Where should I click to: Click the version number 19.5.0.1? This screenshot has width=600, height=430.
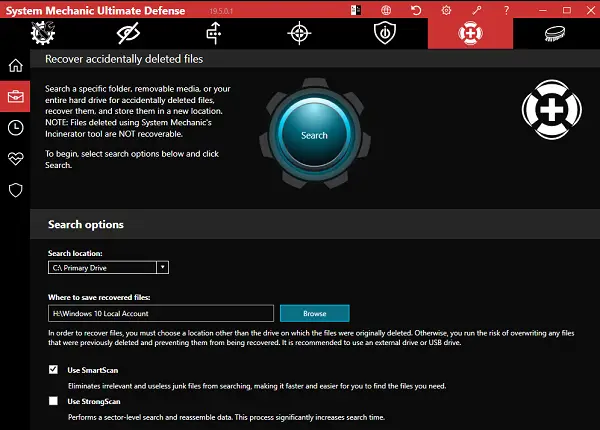221,11
